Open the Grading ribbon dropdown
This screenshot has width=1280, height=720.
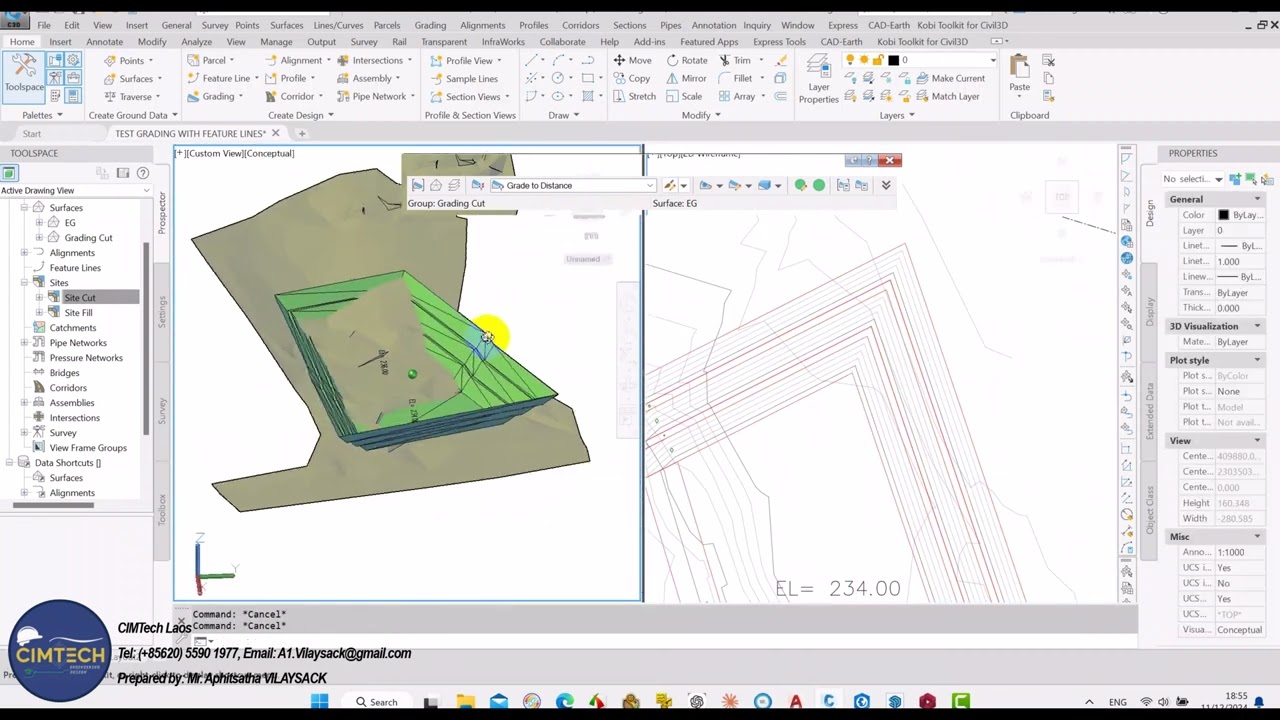[x=241, y=97]
